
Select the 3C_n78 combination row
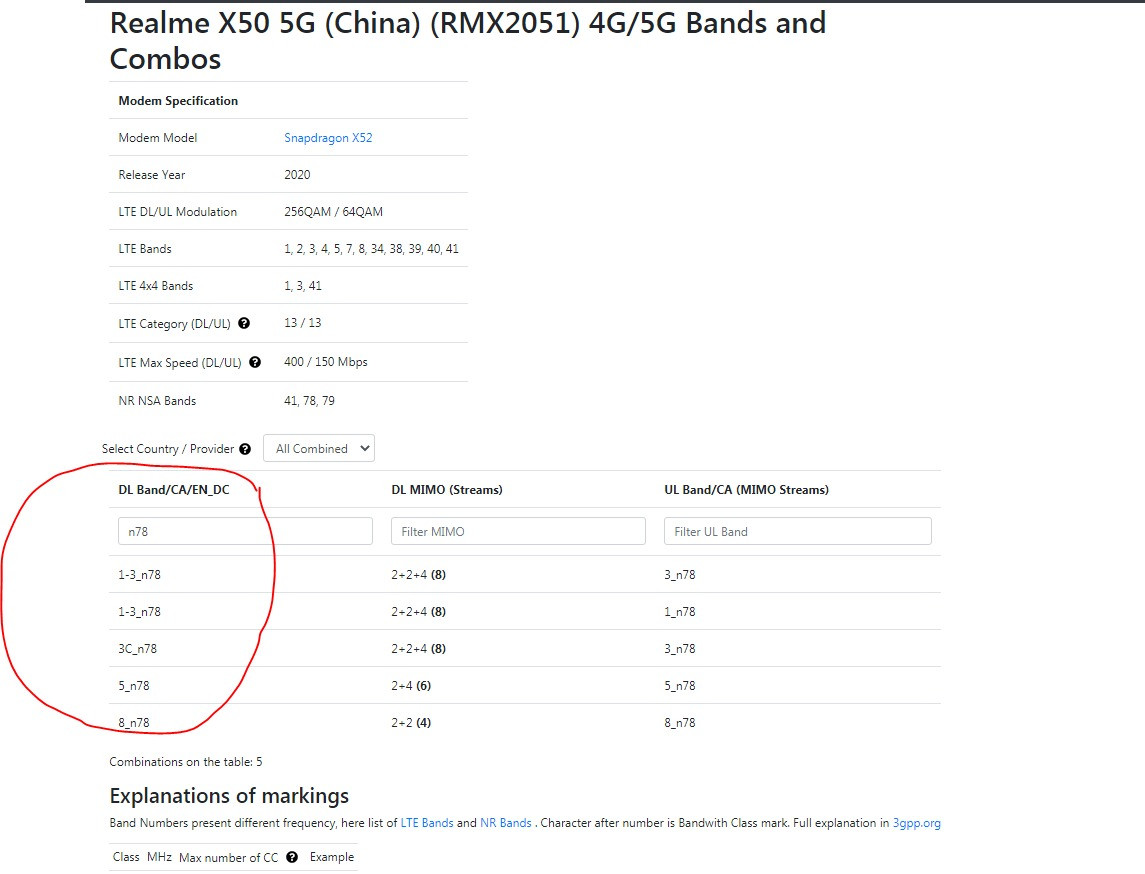point(525,648)
